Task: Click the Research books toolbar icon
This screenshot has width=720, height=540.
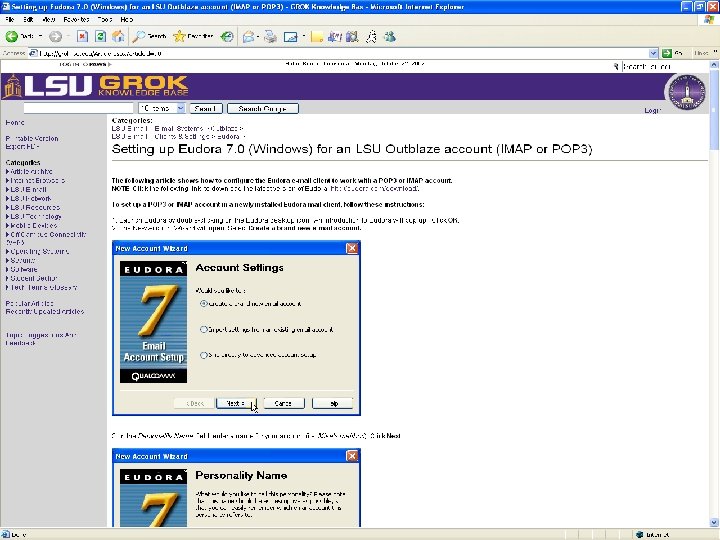Action: point(352,36)
